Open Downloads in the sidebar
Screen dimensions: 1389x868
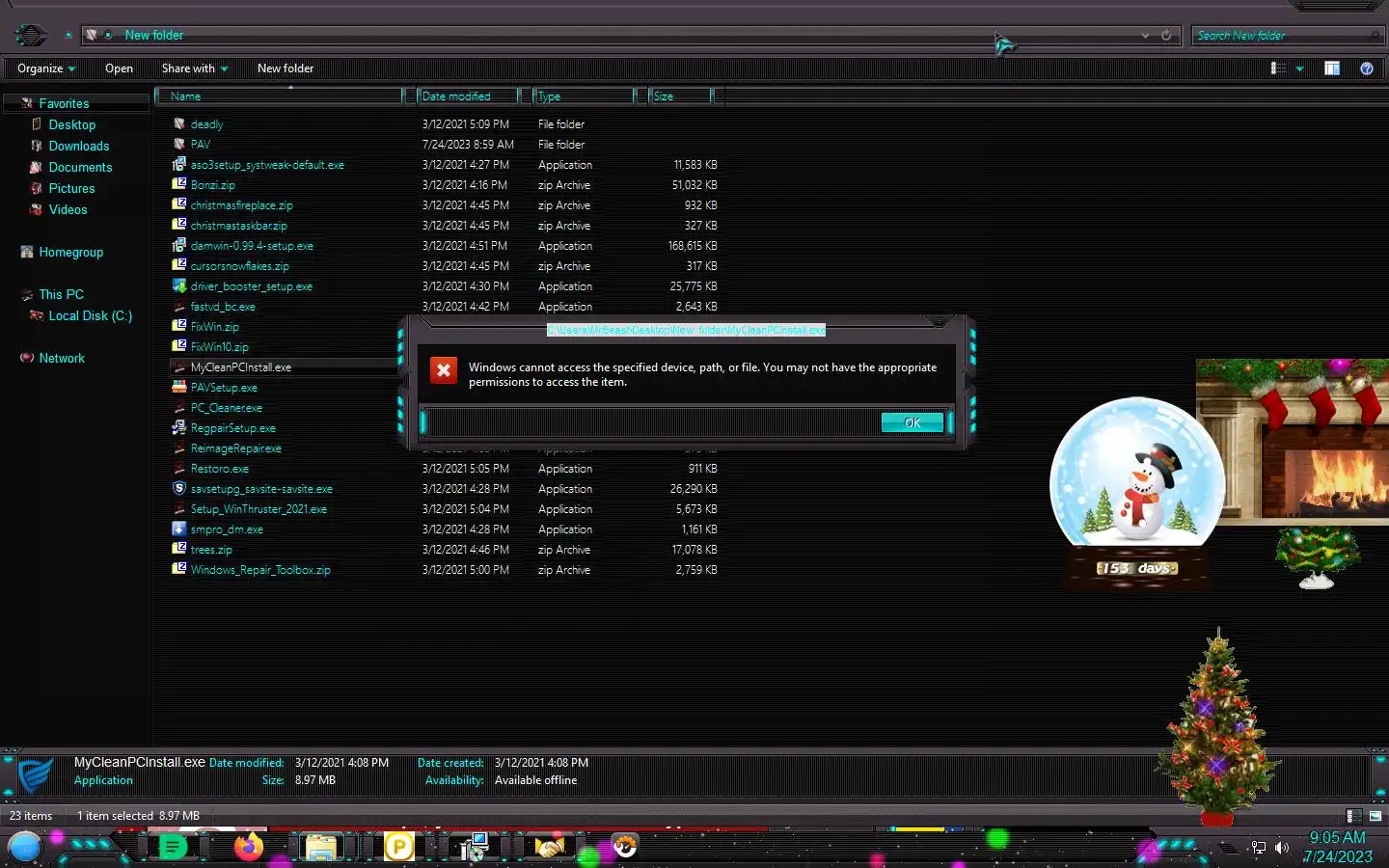78,146
